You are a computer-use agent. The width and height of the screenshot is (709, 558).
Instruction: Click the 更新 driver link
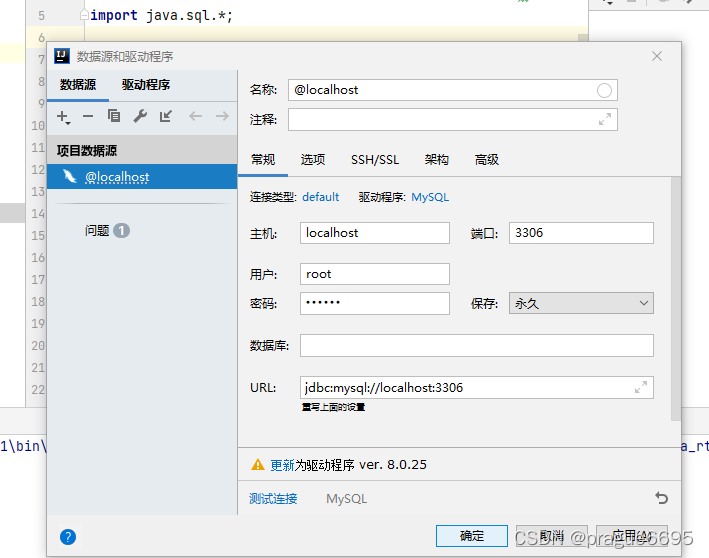[x=282, y=465]
